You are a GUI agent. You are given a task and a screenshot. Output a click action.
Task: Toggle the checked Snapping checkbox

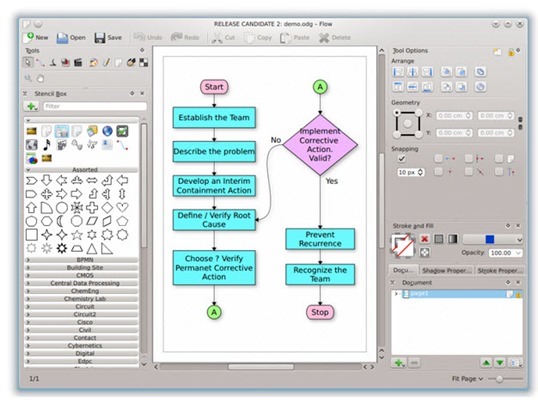401,158
